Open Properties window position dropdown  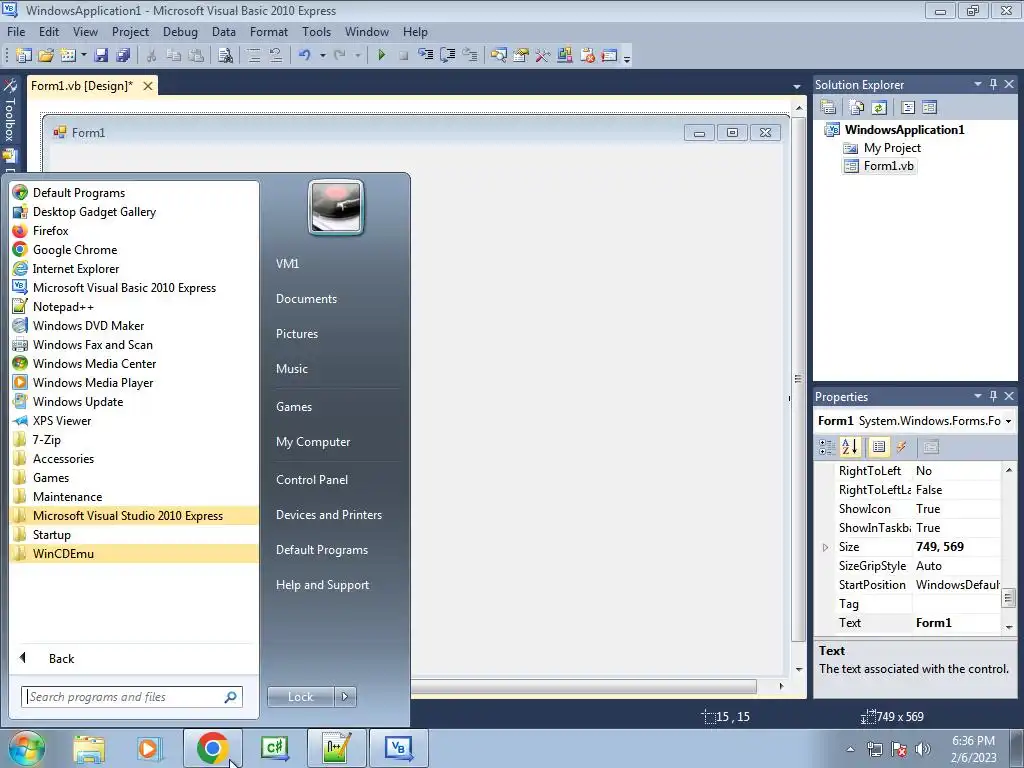coord(978,396)
